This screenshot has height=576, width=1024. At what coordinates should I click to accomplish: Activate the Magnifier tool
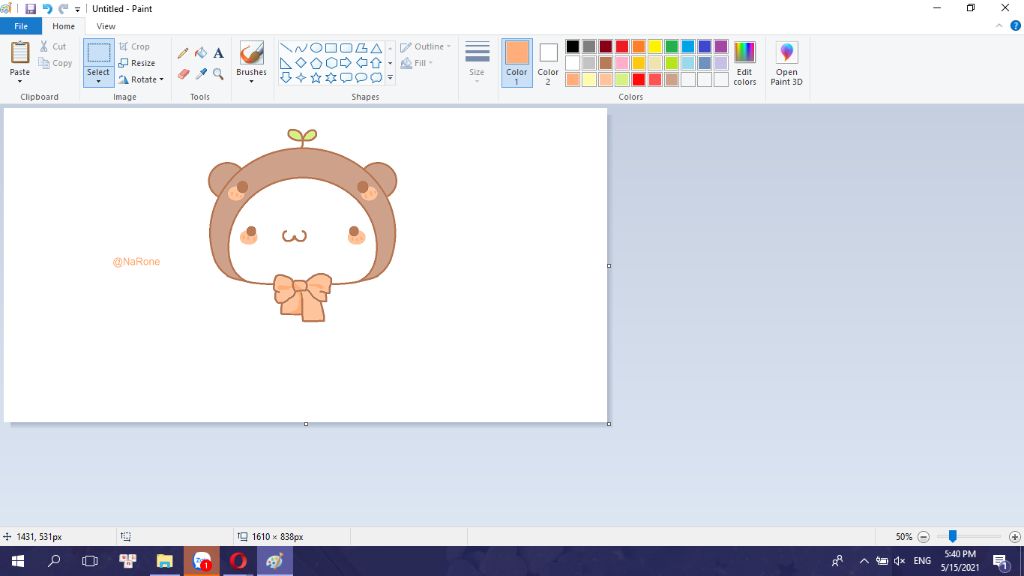tap(218, 74)
